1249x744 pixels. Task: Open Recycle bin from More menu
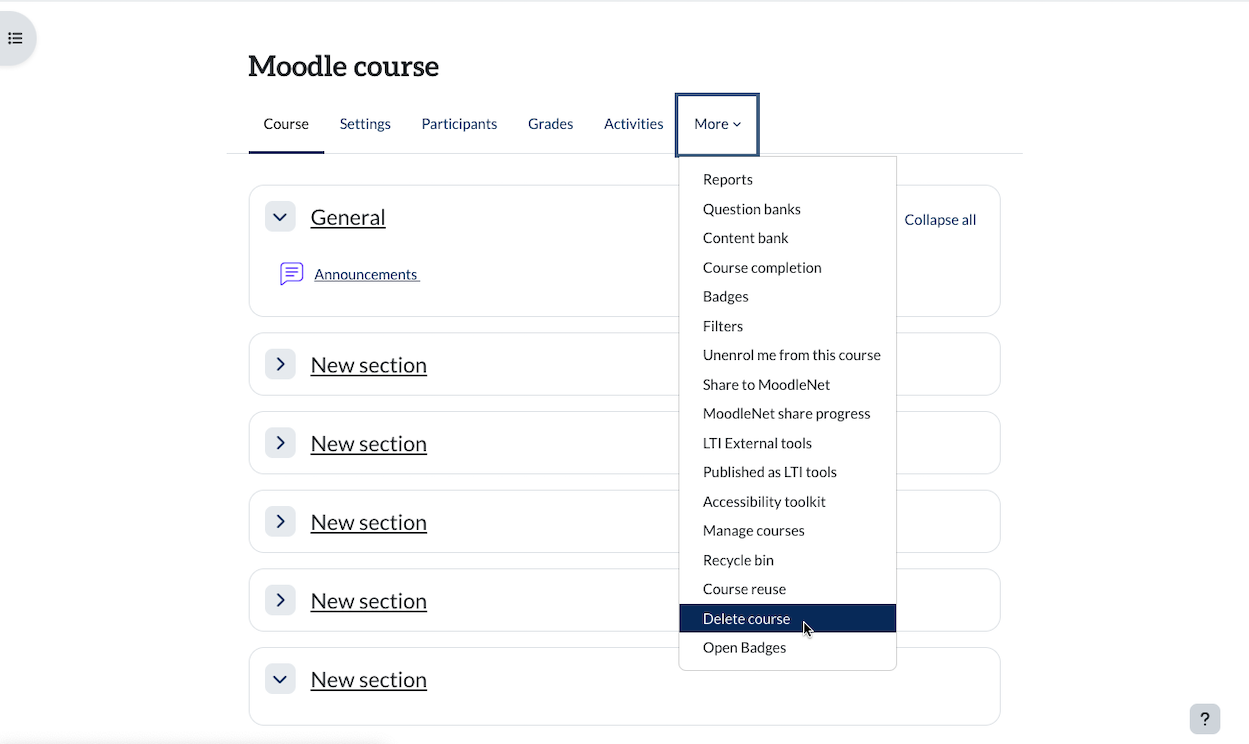[738, 560]
